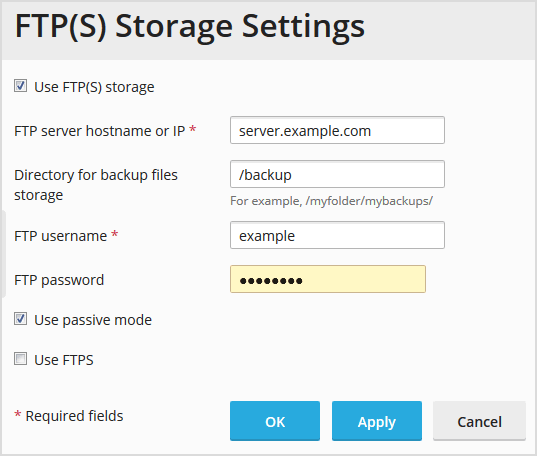Click the '/myfolder/mybackups/' example hint text
Viewport: 537px width, 456px height.
point(369,201)
